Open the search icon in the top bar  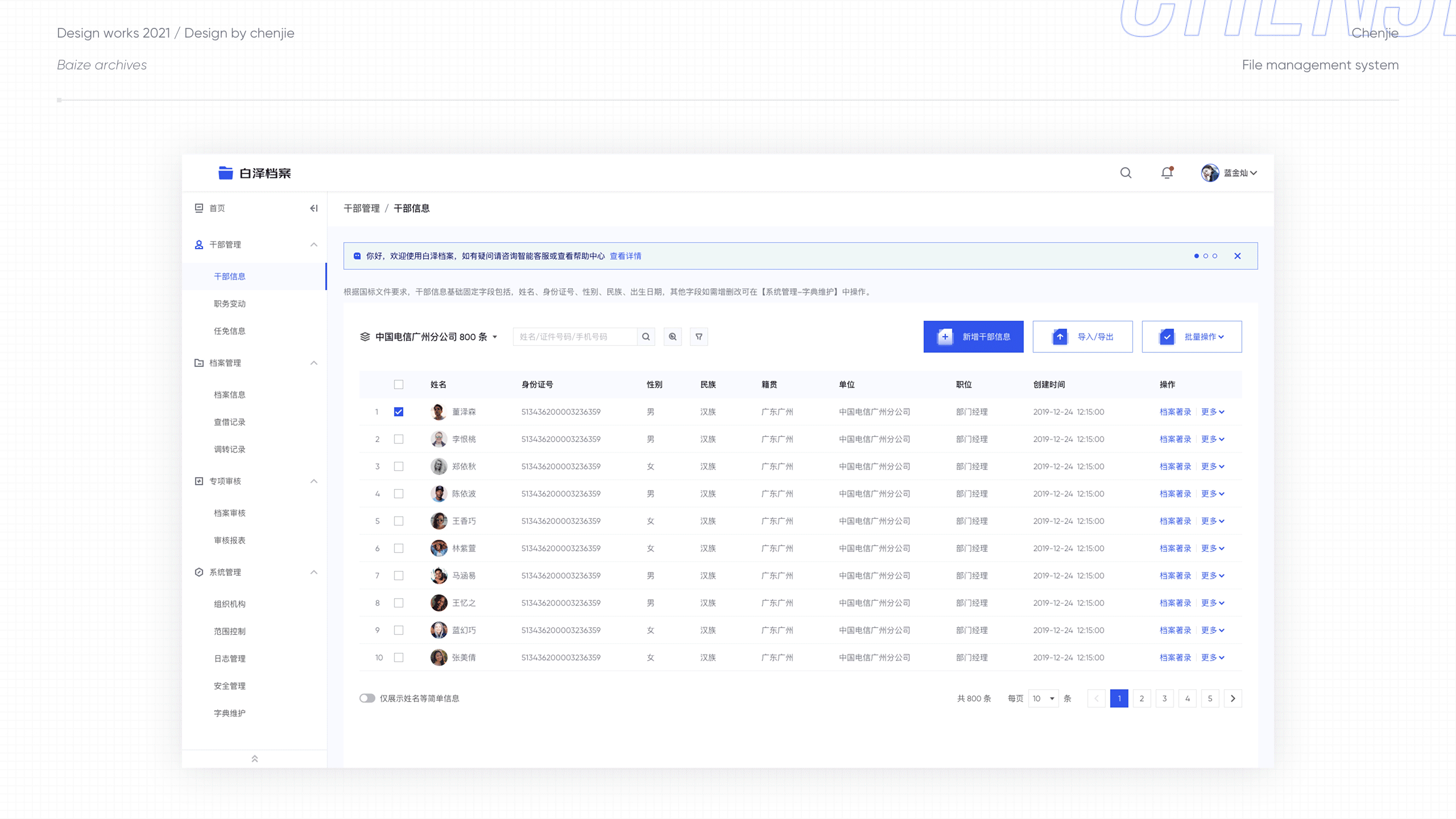[1126, 173]
